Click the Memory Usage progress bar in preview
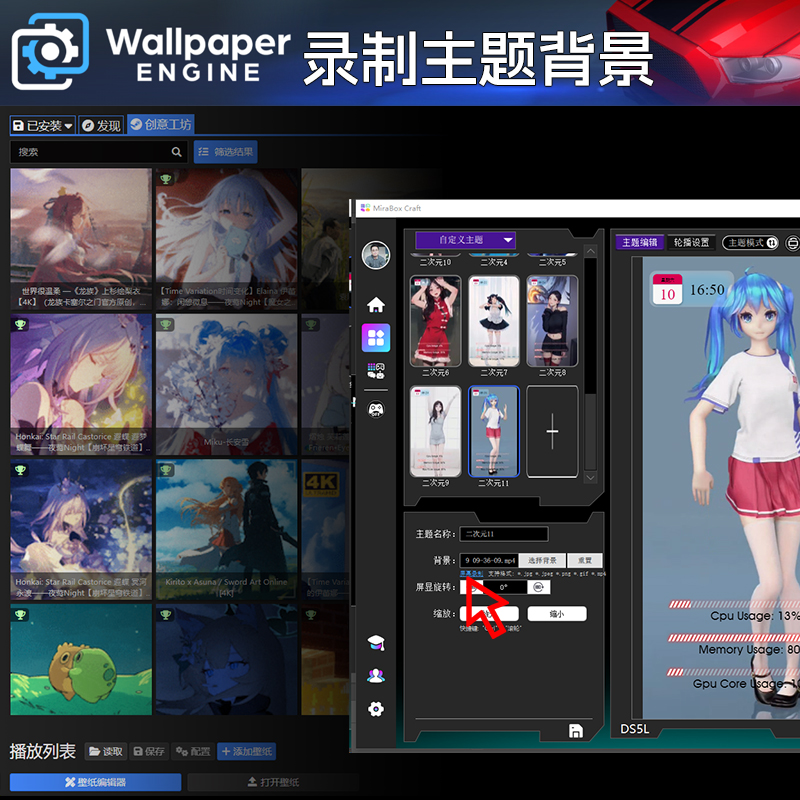This screenshot has height=800, width=800. coord(734,638)
